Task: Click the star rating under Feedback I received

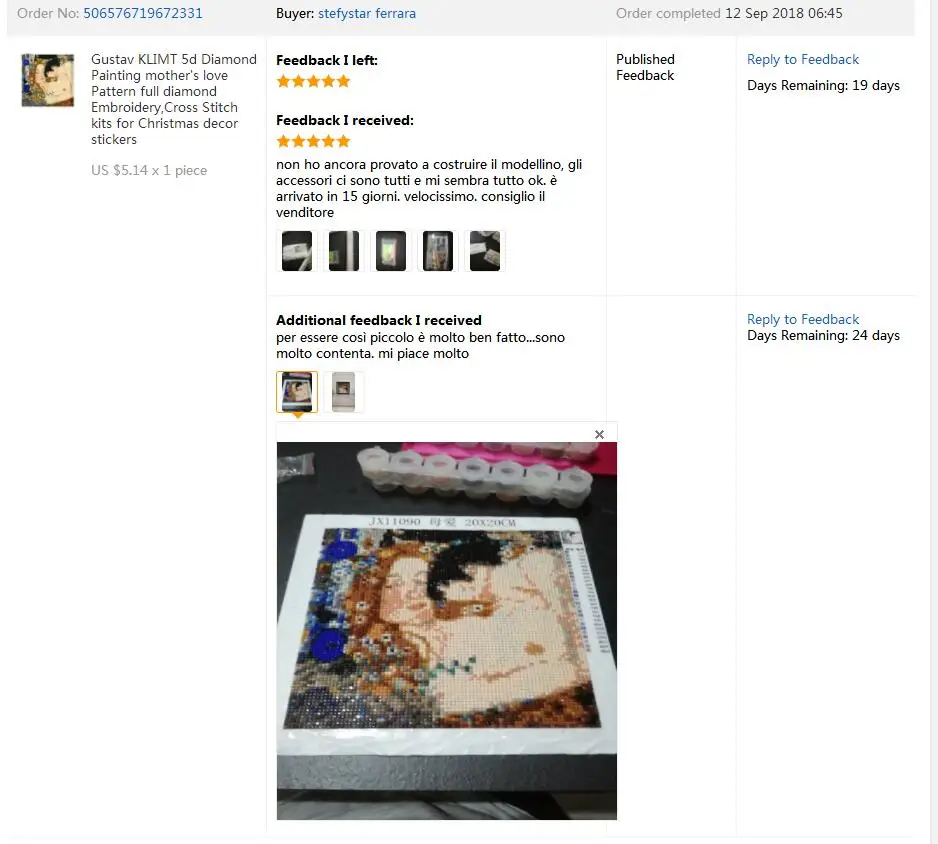Action: 313,141
